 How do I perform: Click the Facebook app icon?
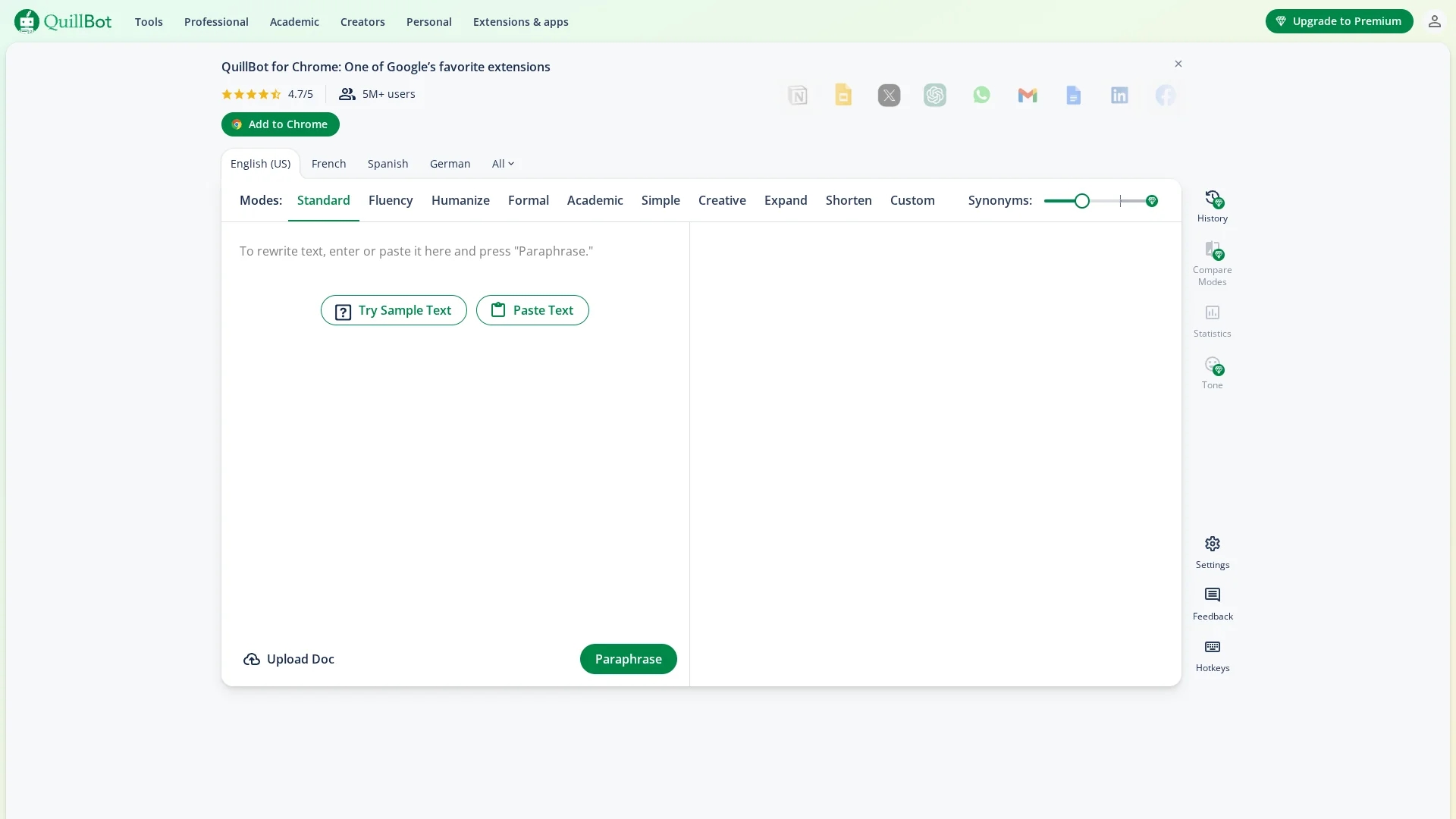1166,96
